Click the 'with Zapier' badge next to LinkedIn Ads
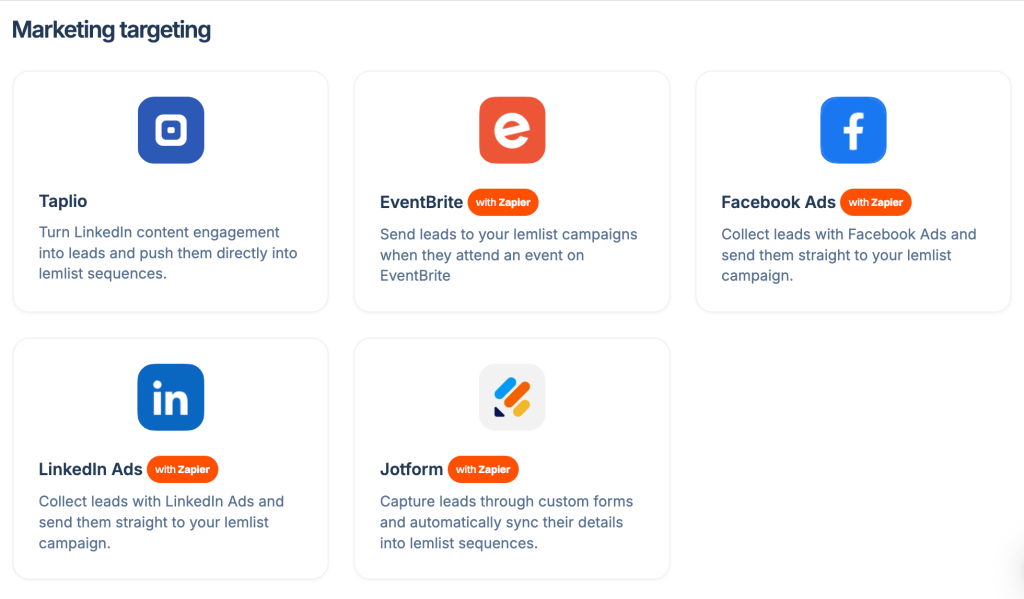This screenshot has width=1024, height=599. coord(182,469)
